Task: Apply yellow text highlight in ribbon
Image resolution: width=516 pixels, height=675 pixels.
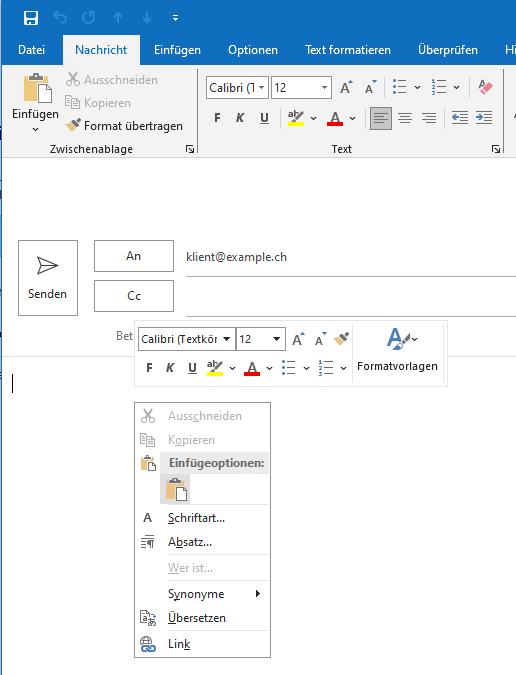Action: [x=296, y=118]
